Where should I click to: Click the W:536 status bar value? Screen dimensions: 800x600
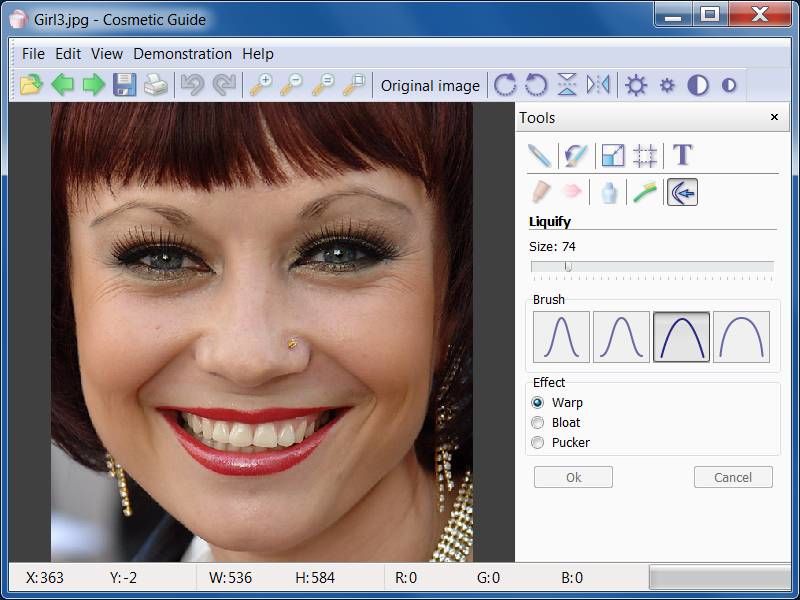(231, 578)
